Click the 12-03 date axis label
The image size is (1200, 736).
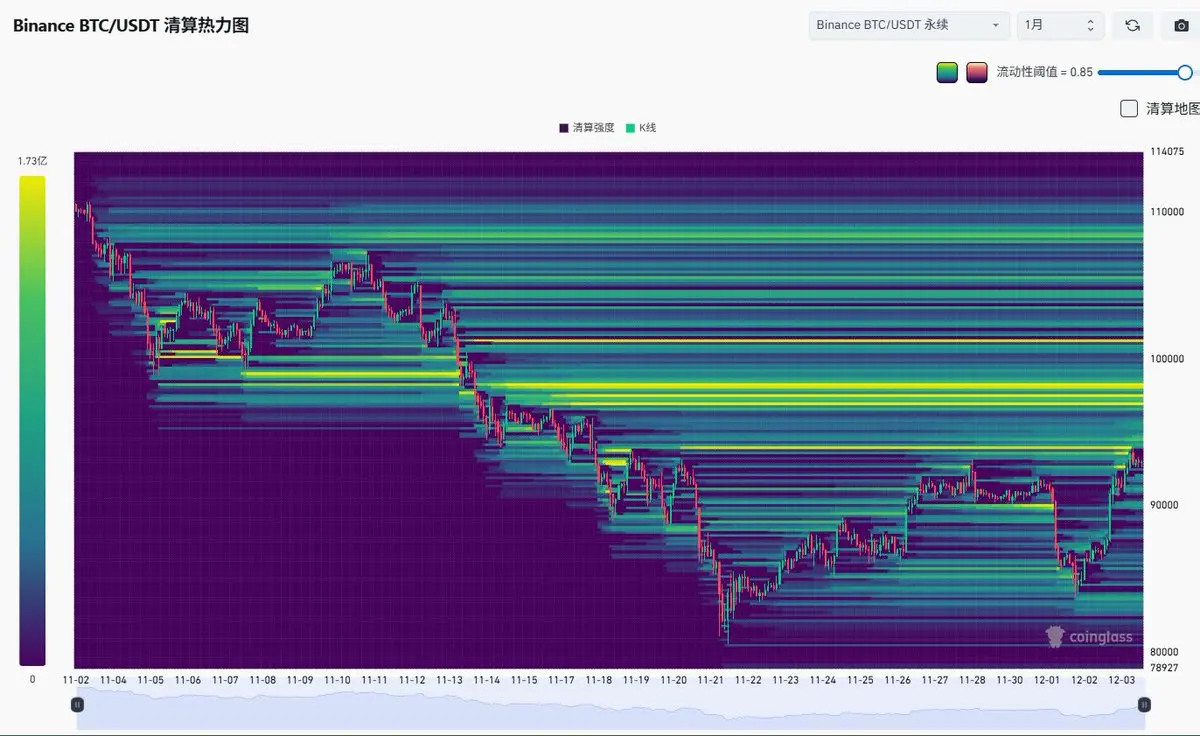pos(1122,680)
